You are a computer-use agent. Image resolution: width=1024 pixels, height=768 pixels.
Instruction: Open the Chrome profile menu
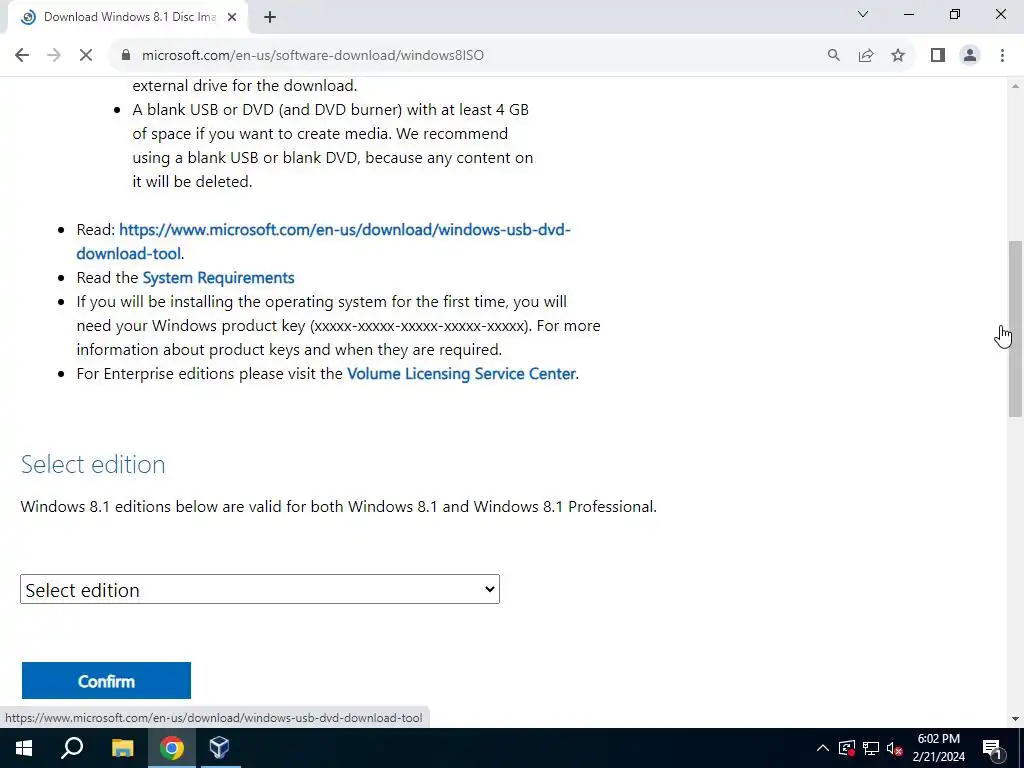(970, 55)
